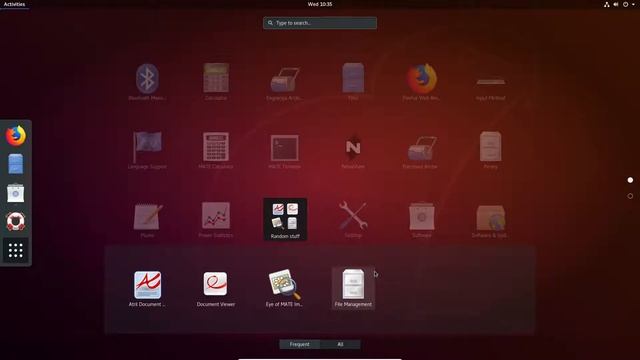The width and height of the screenshot is (640, 360).
Task: Open Bluetooth Manager from the grid
Action: [147, 82]
